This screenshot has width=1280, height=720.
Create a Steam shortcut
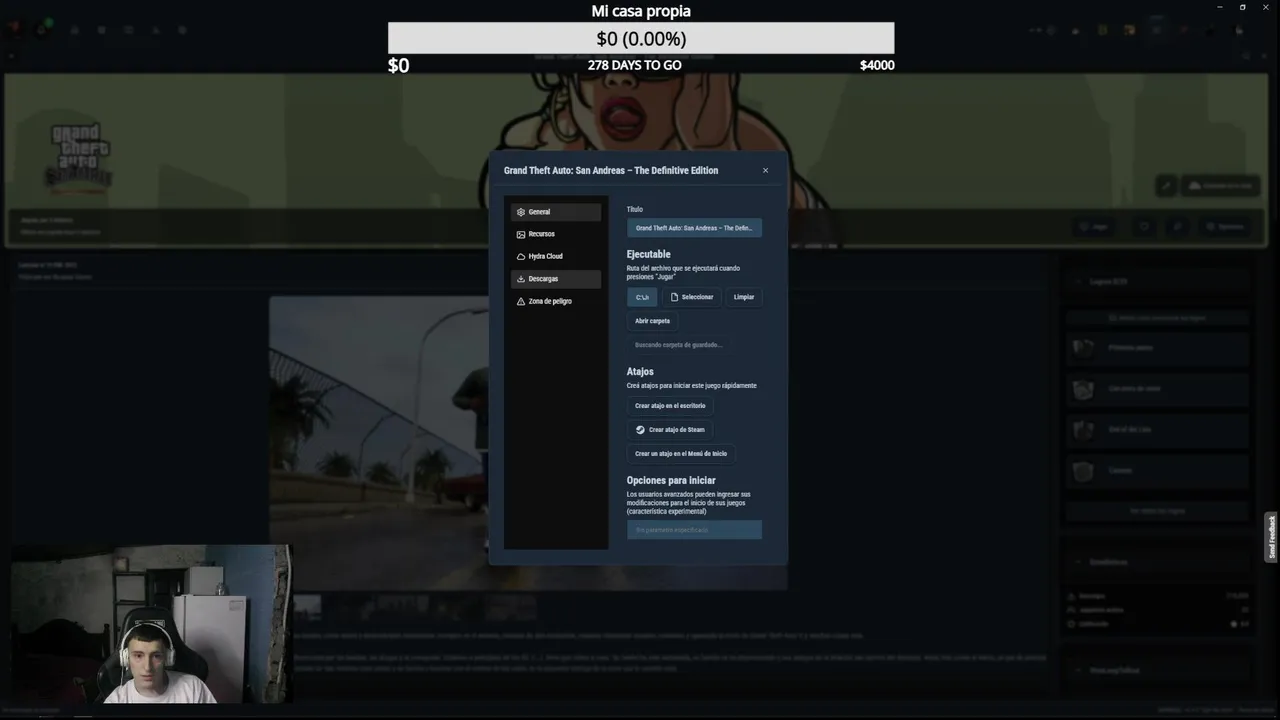(x=670, y=430)
